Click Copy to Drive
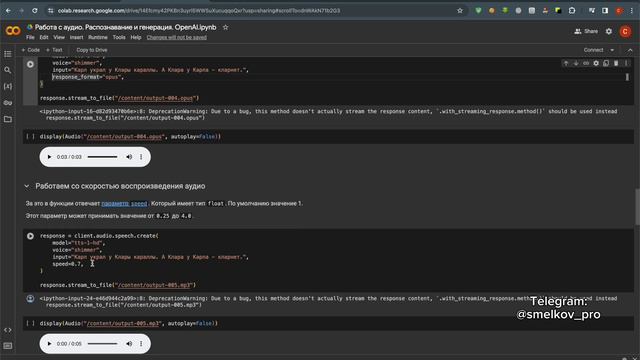This screenshot has height=360, width=640. tap(92, 50)
